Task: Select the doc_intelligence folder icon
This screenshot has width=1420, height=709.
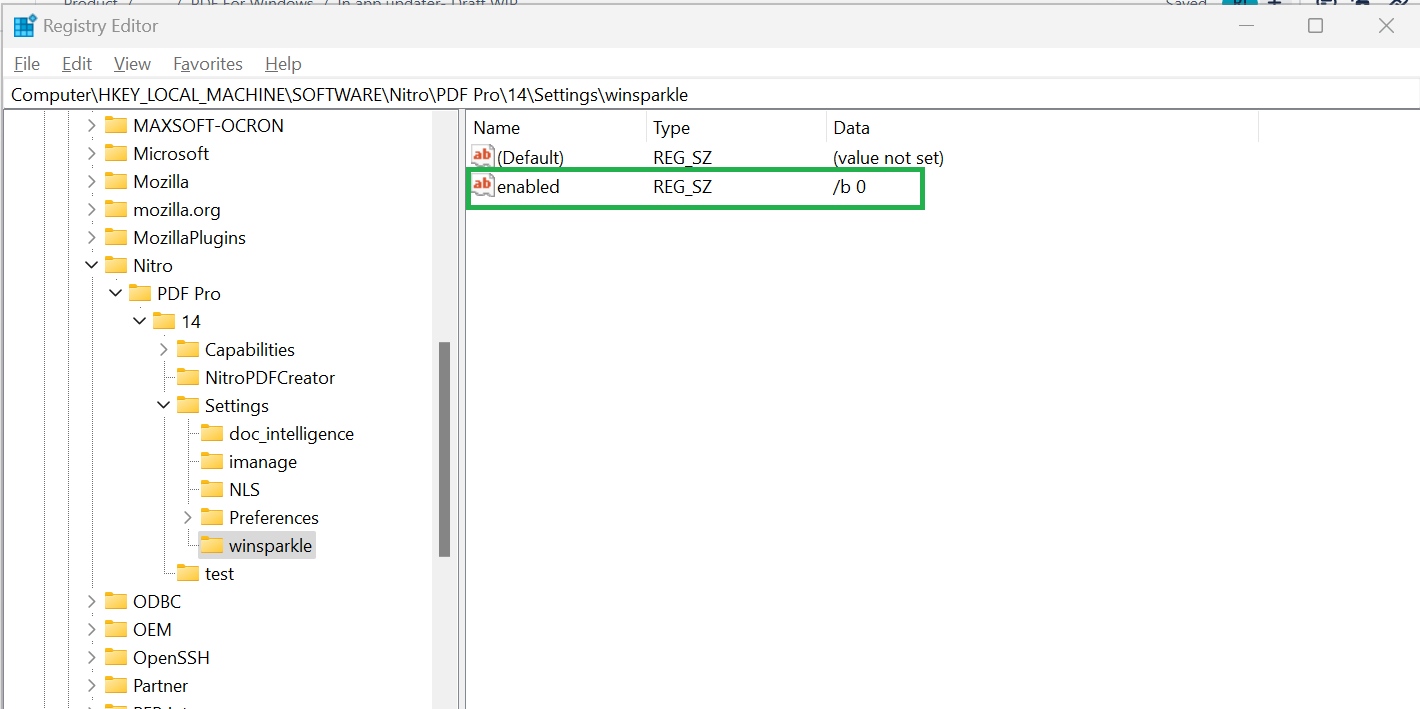Action: 212,434
